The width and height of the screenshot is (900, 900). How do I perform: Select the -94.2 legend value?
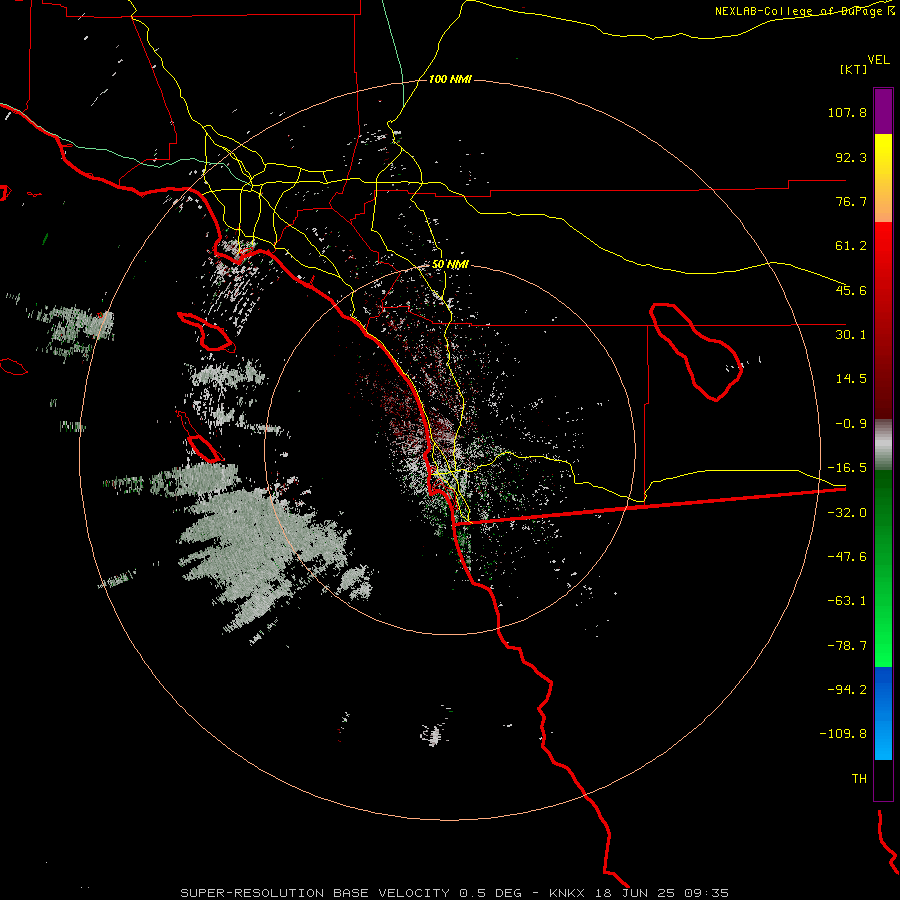pyautogui.click(x=847, y=690)
